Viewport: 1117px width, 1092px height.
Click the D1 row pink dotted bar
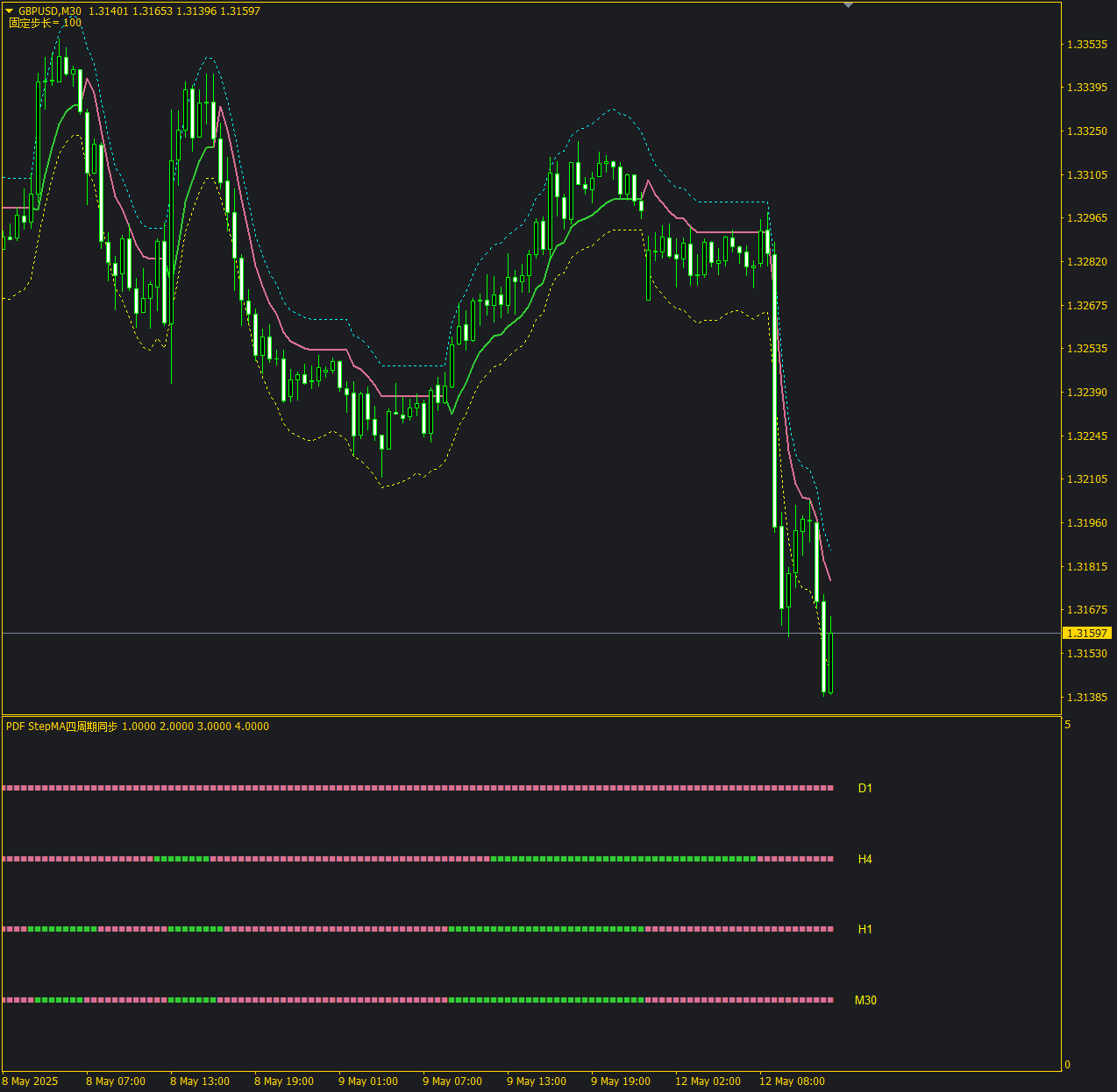tap(418, 788)
